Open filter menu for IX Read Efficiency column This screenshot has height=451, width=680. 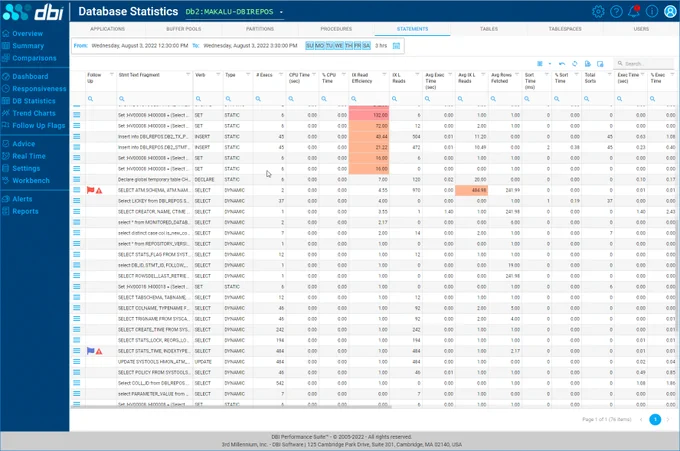384,75
